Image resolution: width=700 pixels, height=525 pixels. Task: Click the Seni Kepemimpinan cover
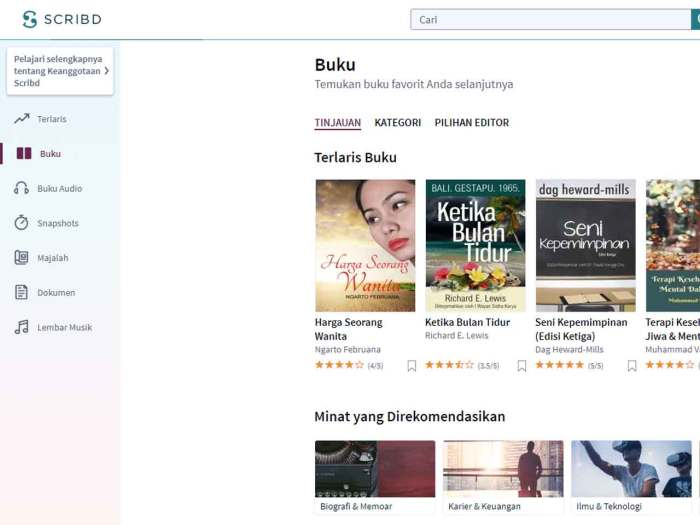pyautogui.click(x=586, y=246)
